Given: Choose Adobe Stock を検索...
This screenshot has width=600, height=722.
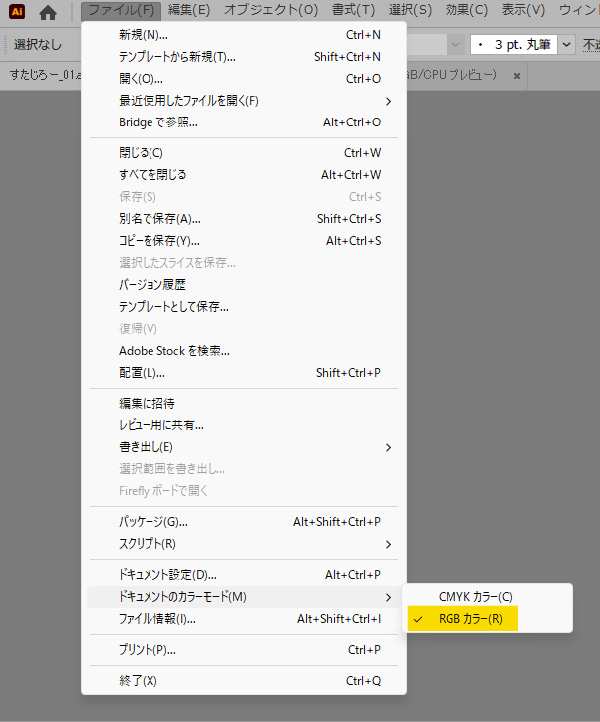Looking at the screenshot, I should click(244, 351).
